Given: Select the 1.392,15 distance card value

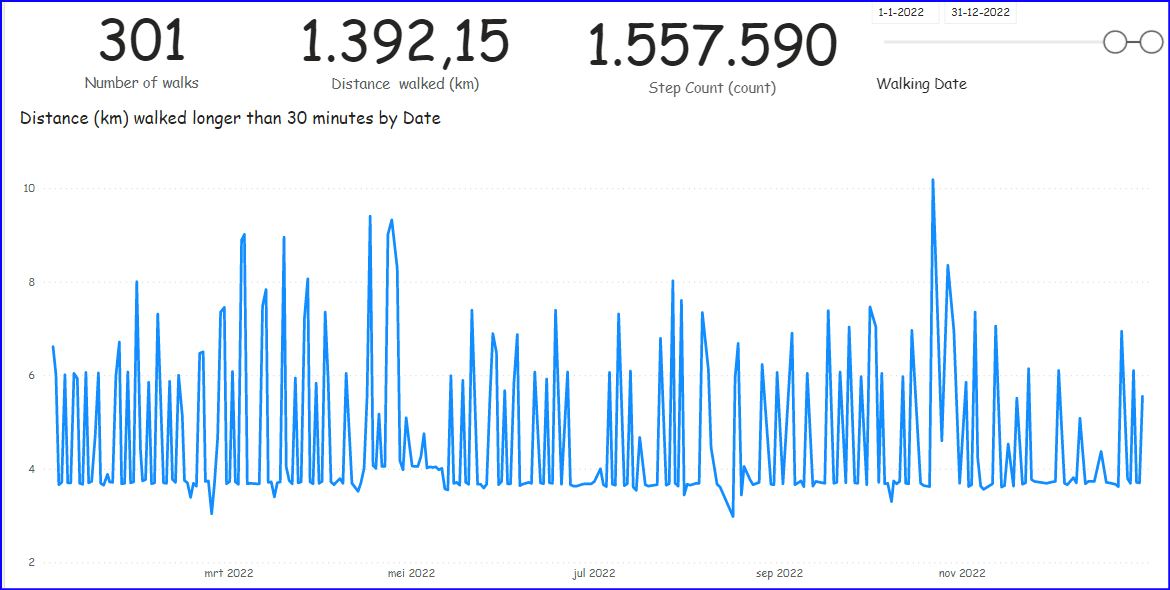Looking at the screenshot, I should 405,42.
